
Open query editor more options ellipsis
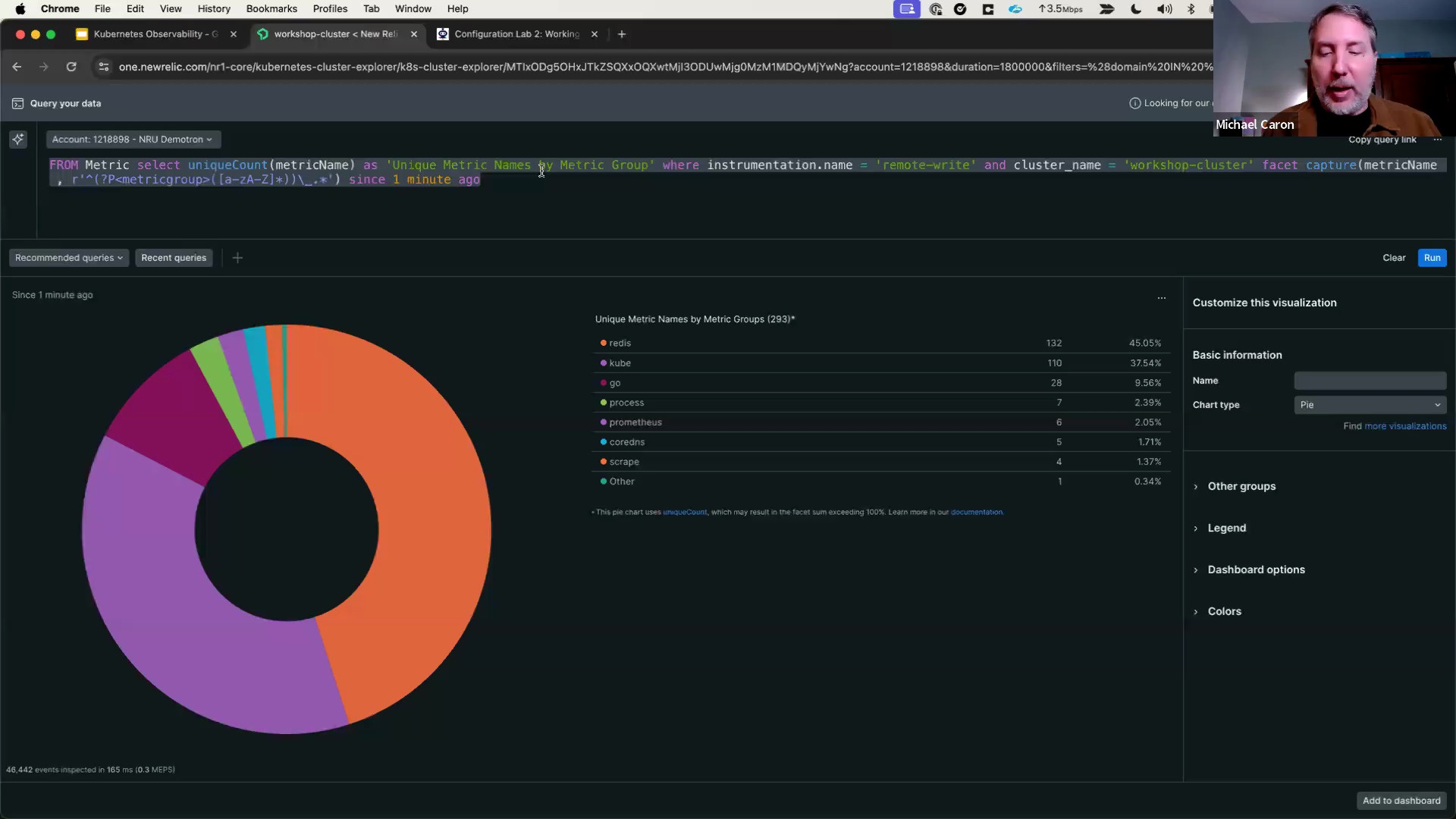pyautogui.click(x=1437, y=140)
